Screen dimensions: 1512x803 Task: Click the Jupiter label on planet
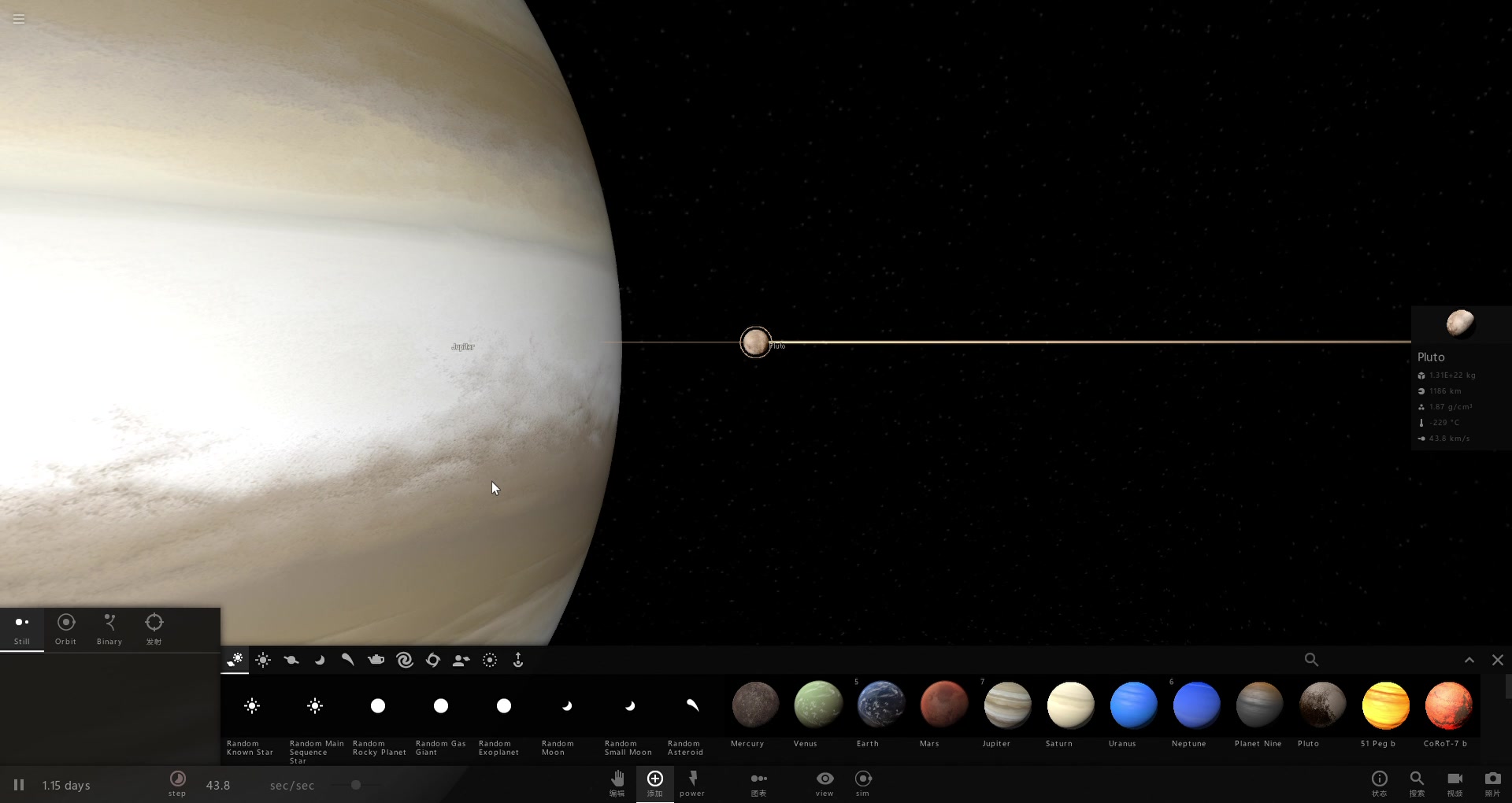463,346
